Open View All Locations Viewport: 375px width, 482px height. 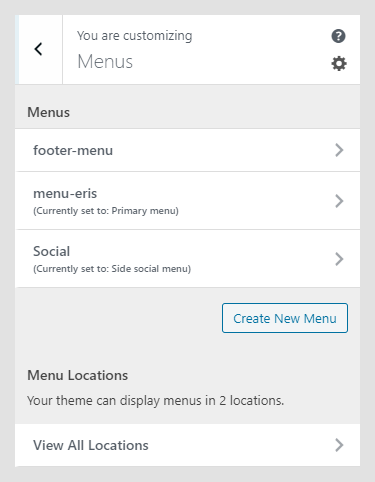tap(187, 445)
